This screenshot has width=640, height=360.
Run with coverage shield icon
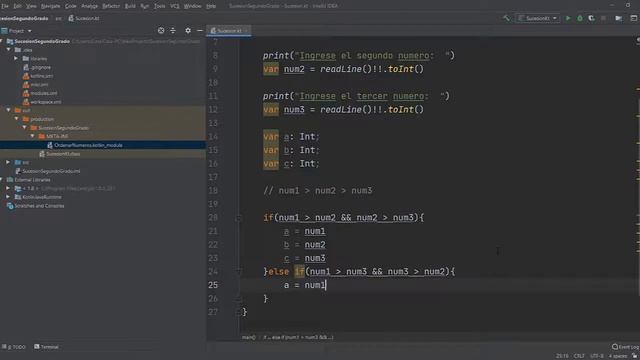[591, 18]
